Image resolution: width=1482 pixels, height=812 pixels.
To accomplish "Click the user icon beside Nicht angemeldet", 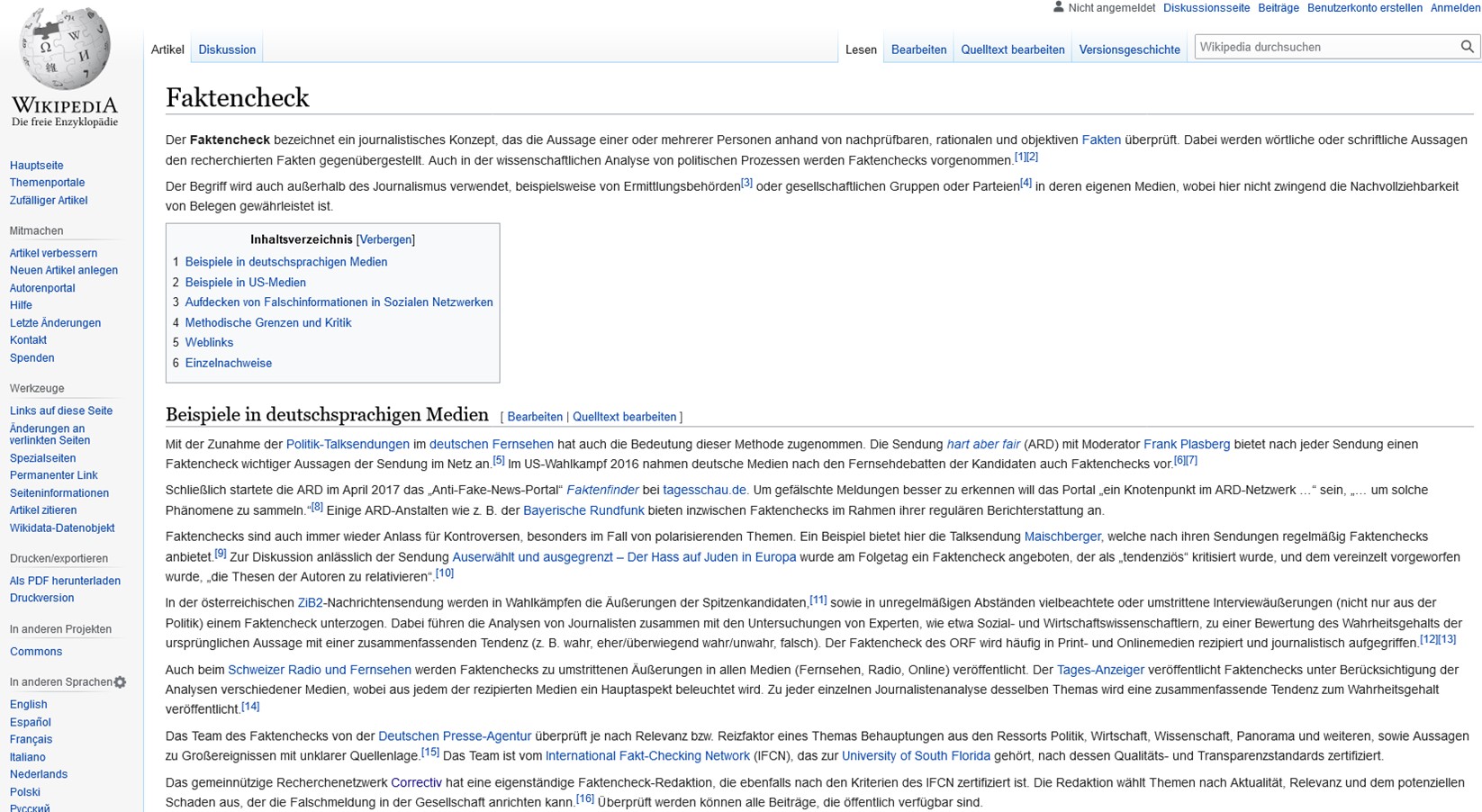I will coord(1058,7).
